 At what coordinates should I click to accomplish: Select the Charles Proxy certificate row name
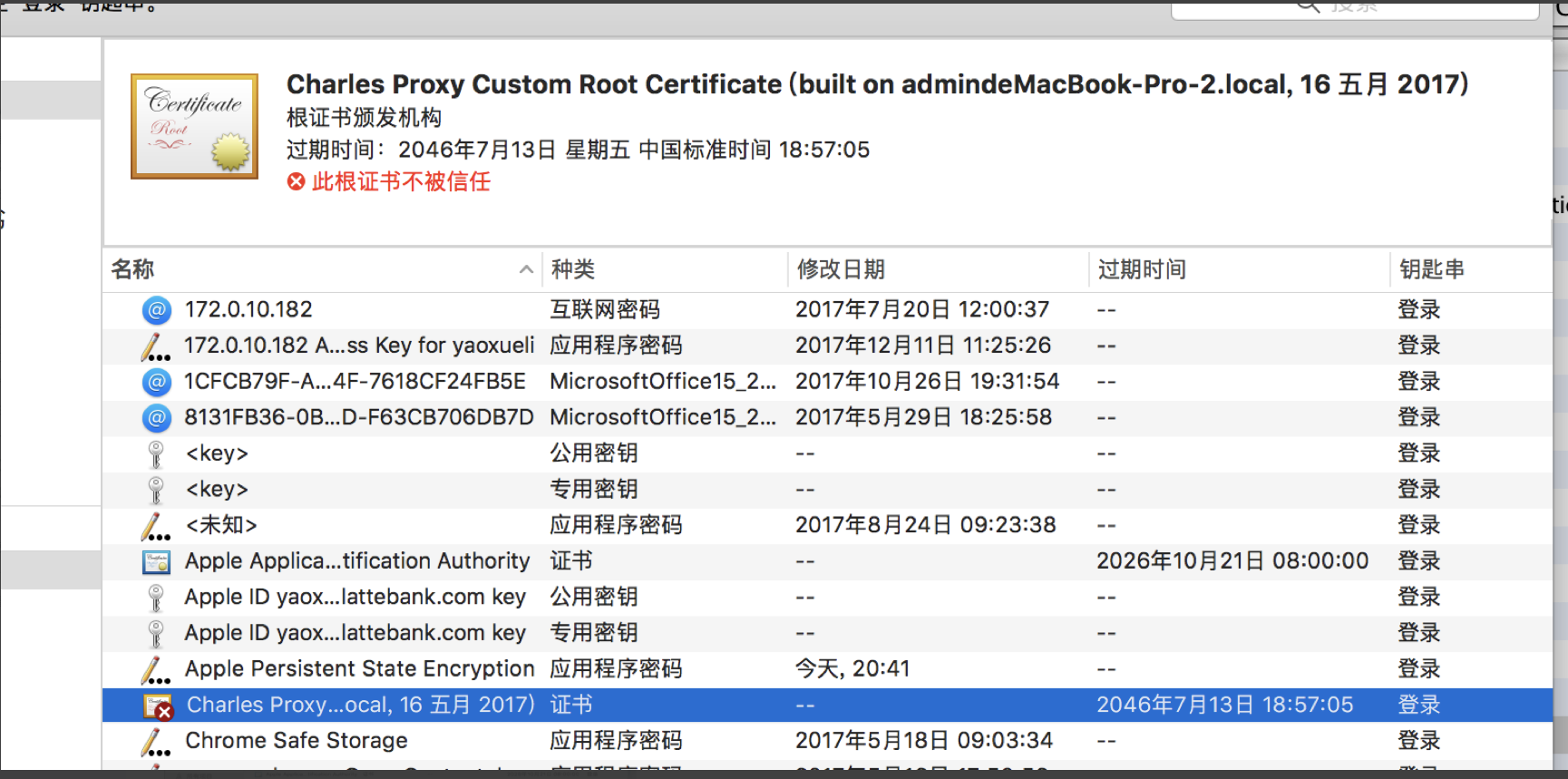[x=361, y=705]
